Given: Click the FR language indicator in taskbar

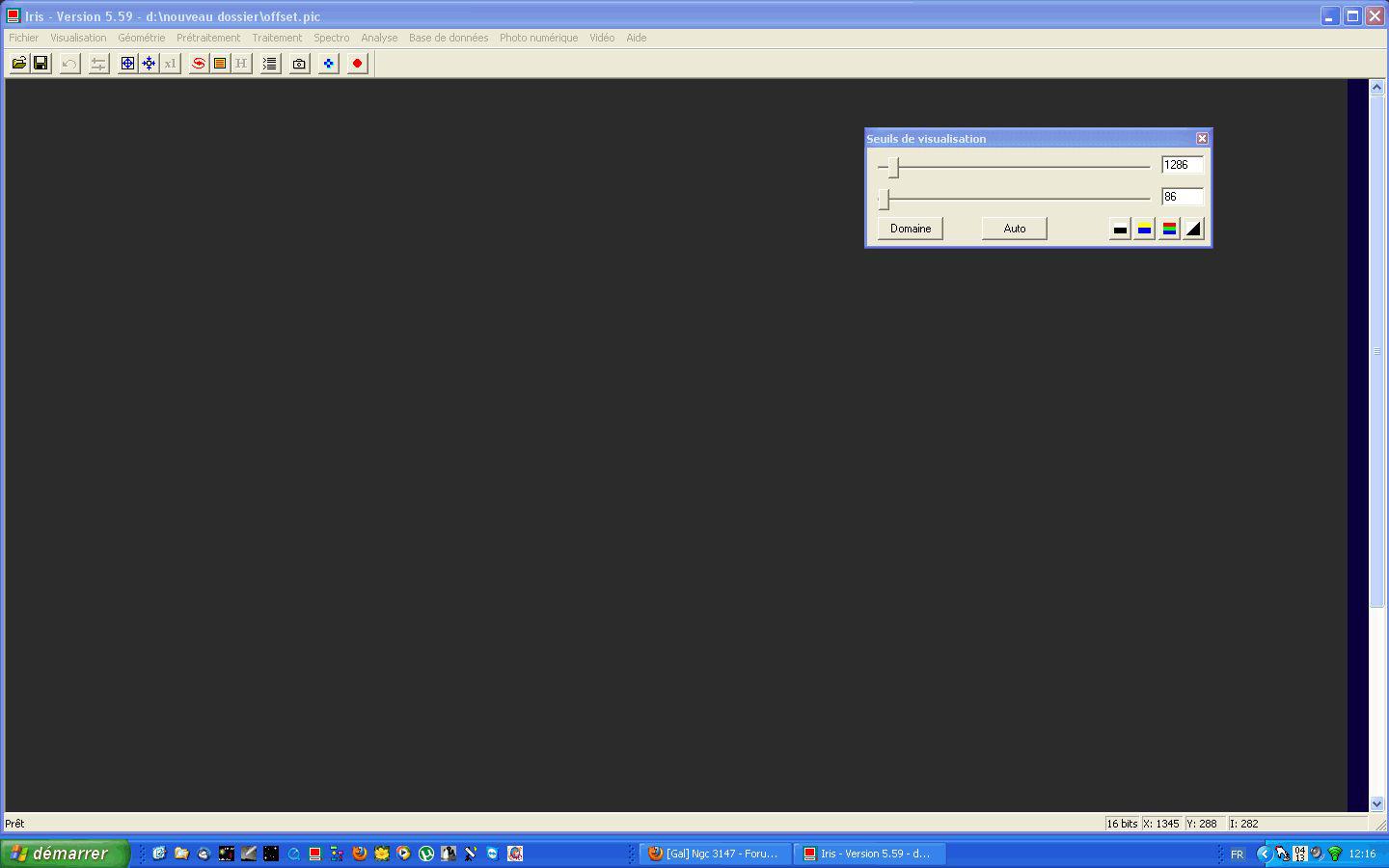Looking at the screenshot, I should (x=1237, y=854).
